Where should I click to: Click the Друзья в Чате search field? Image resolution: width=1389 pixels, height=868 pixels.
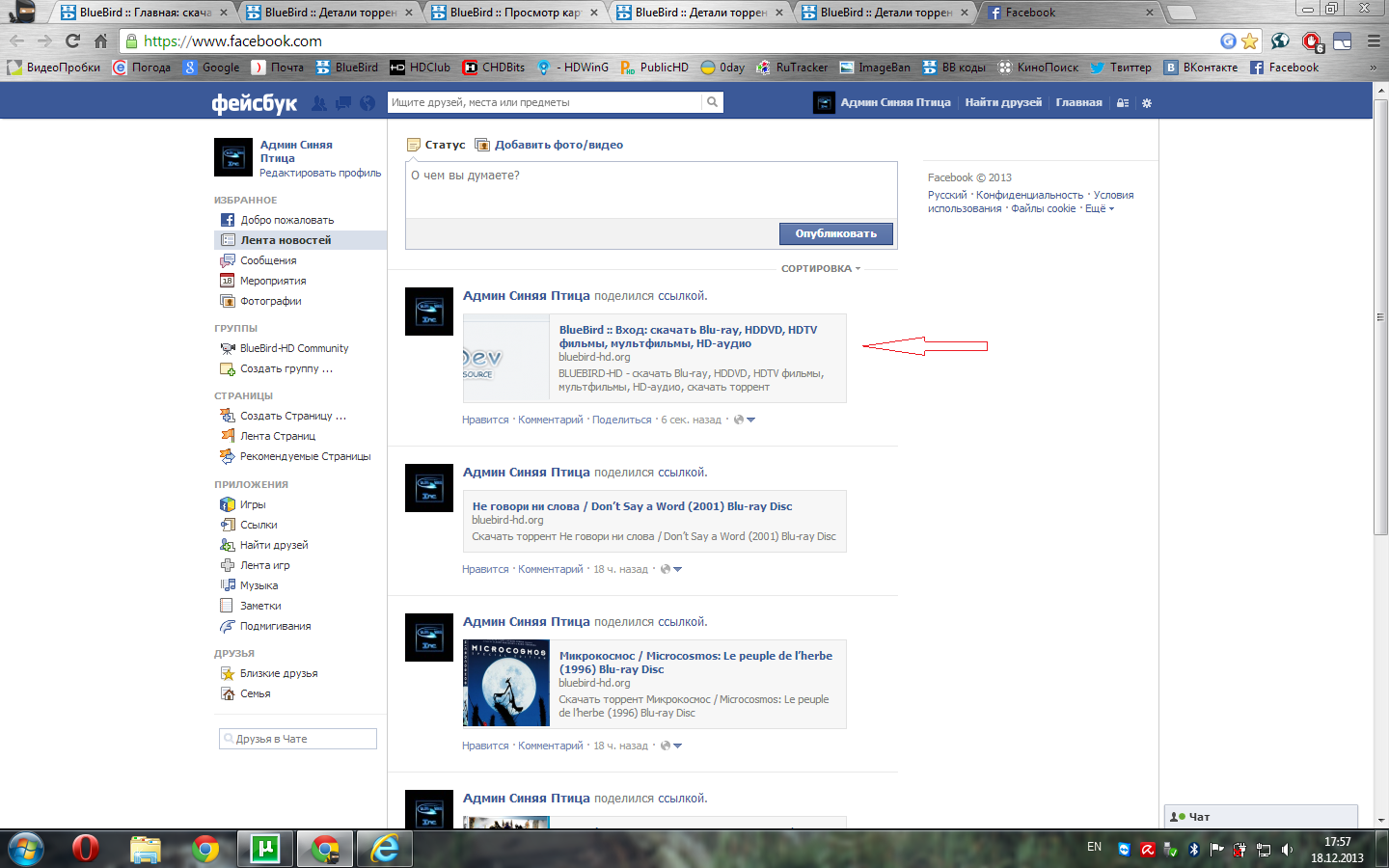pos(298,739)
